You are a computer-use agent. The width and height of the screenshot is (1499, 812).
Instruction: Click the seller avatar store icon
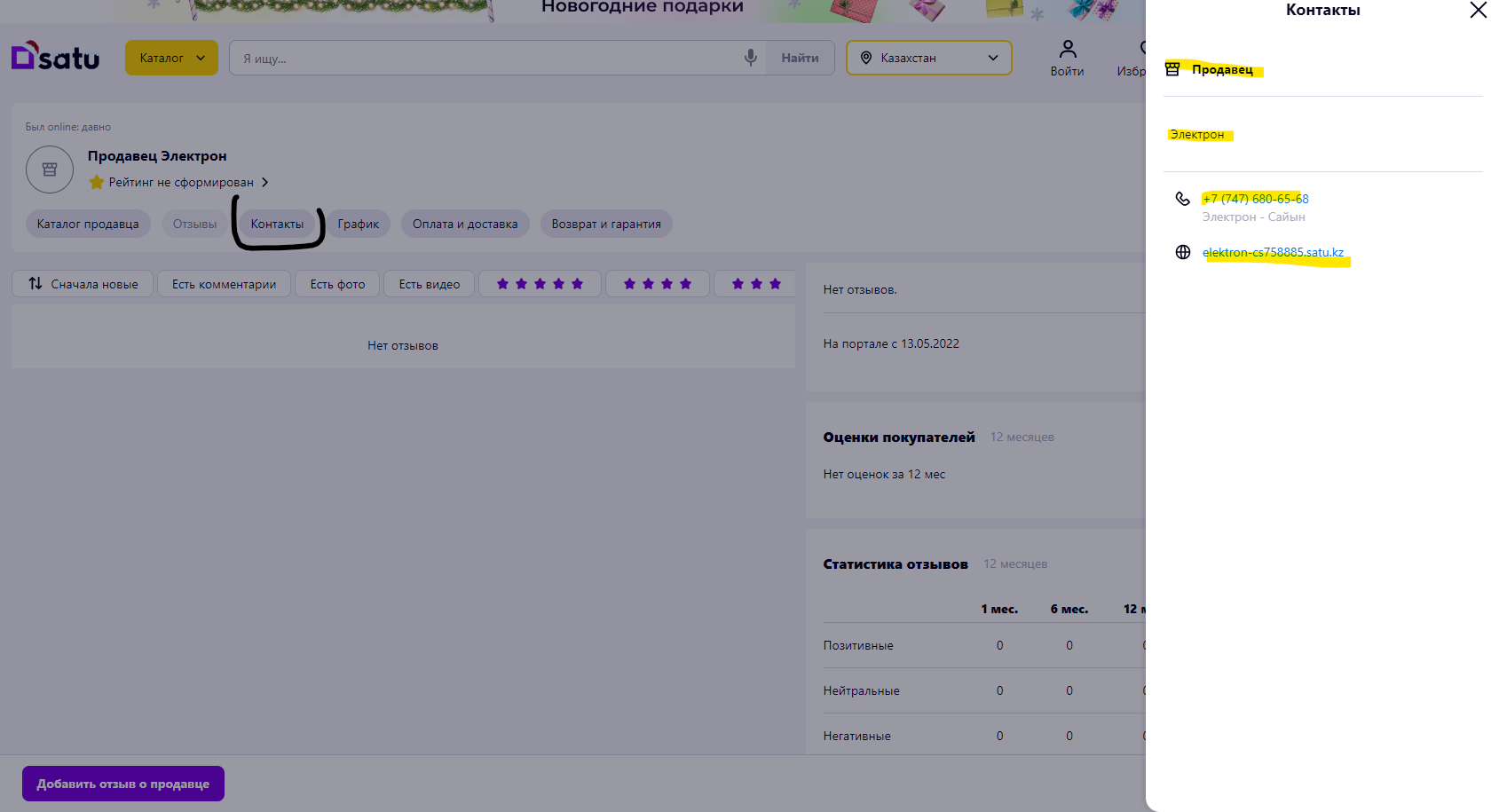click(x=50, y=169)
